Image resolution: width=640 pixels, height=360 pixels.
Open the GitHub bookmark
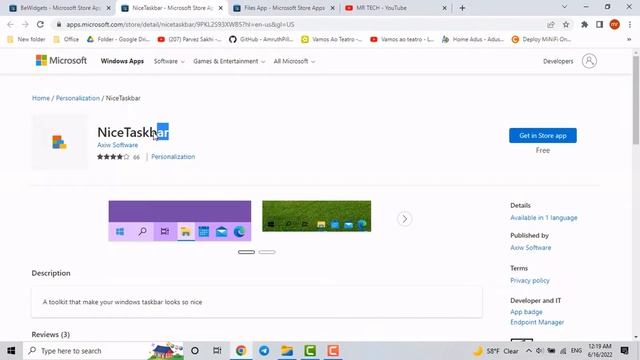pyautogui.click(x=261, y=40)
